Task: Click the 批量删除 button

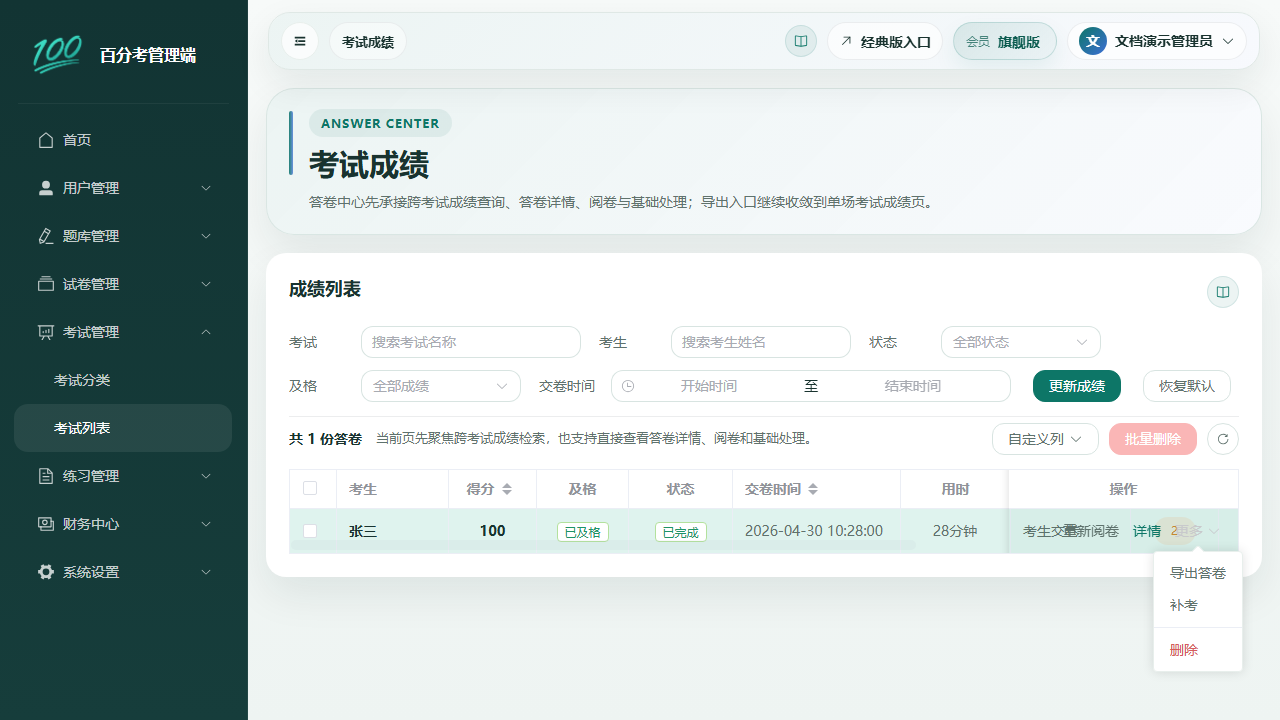Action: coord(1153,439)
